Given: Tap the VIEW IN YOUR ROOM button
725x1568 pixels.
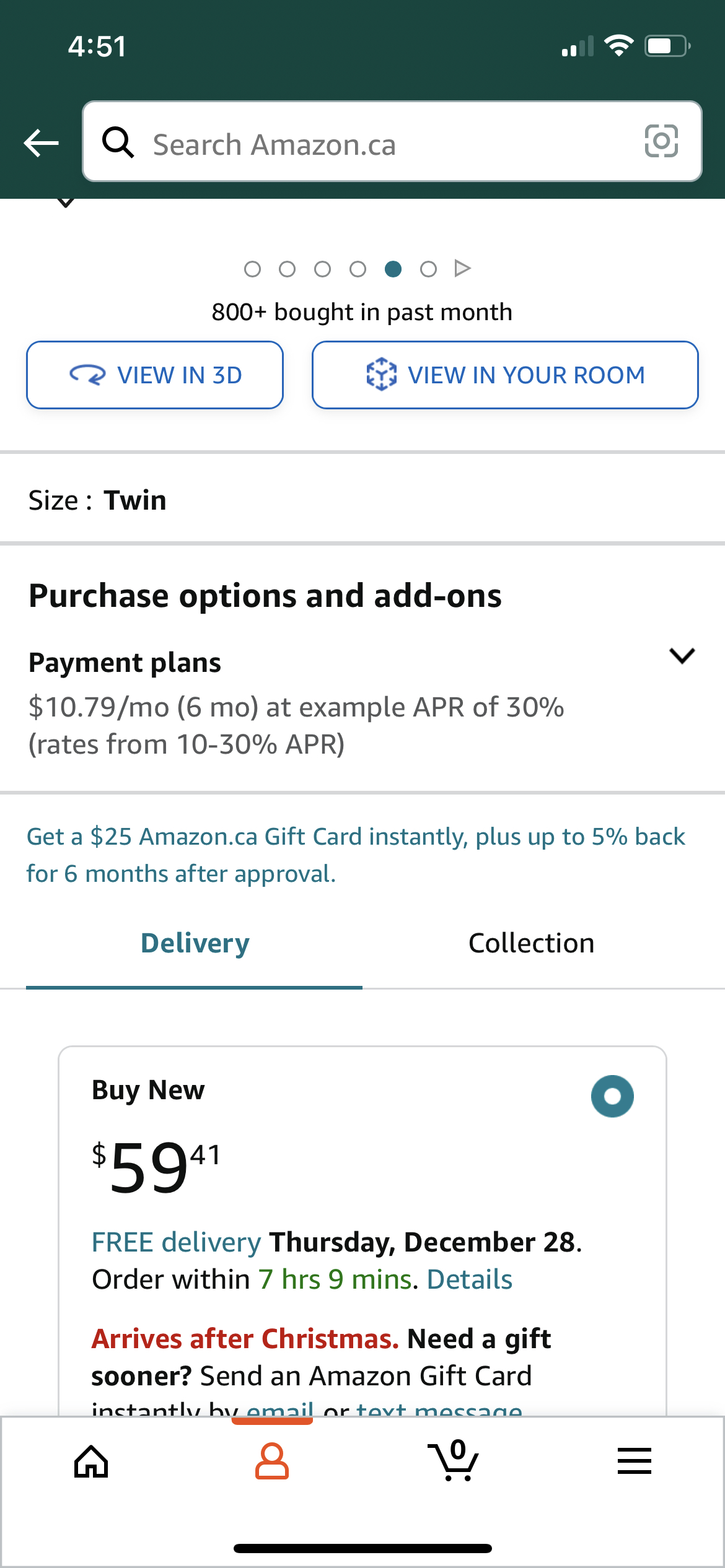Looking at the screenshot, I should point(505,375).
